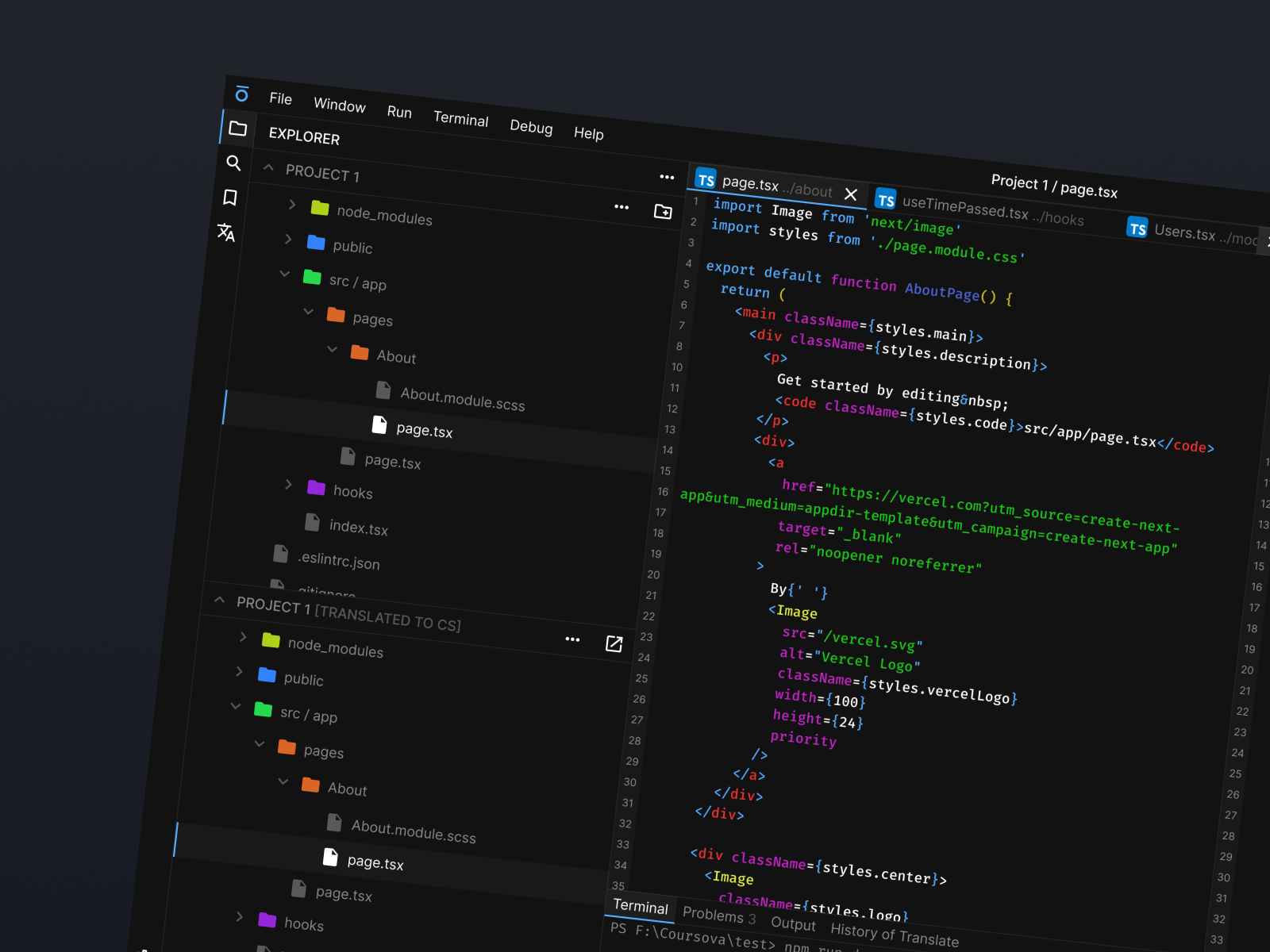Click open-in-new-window icon in translated project
Image resolution: width=1270 pixels, height=952 pixels.
tap(614, 643)
